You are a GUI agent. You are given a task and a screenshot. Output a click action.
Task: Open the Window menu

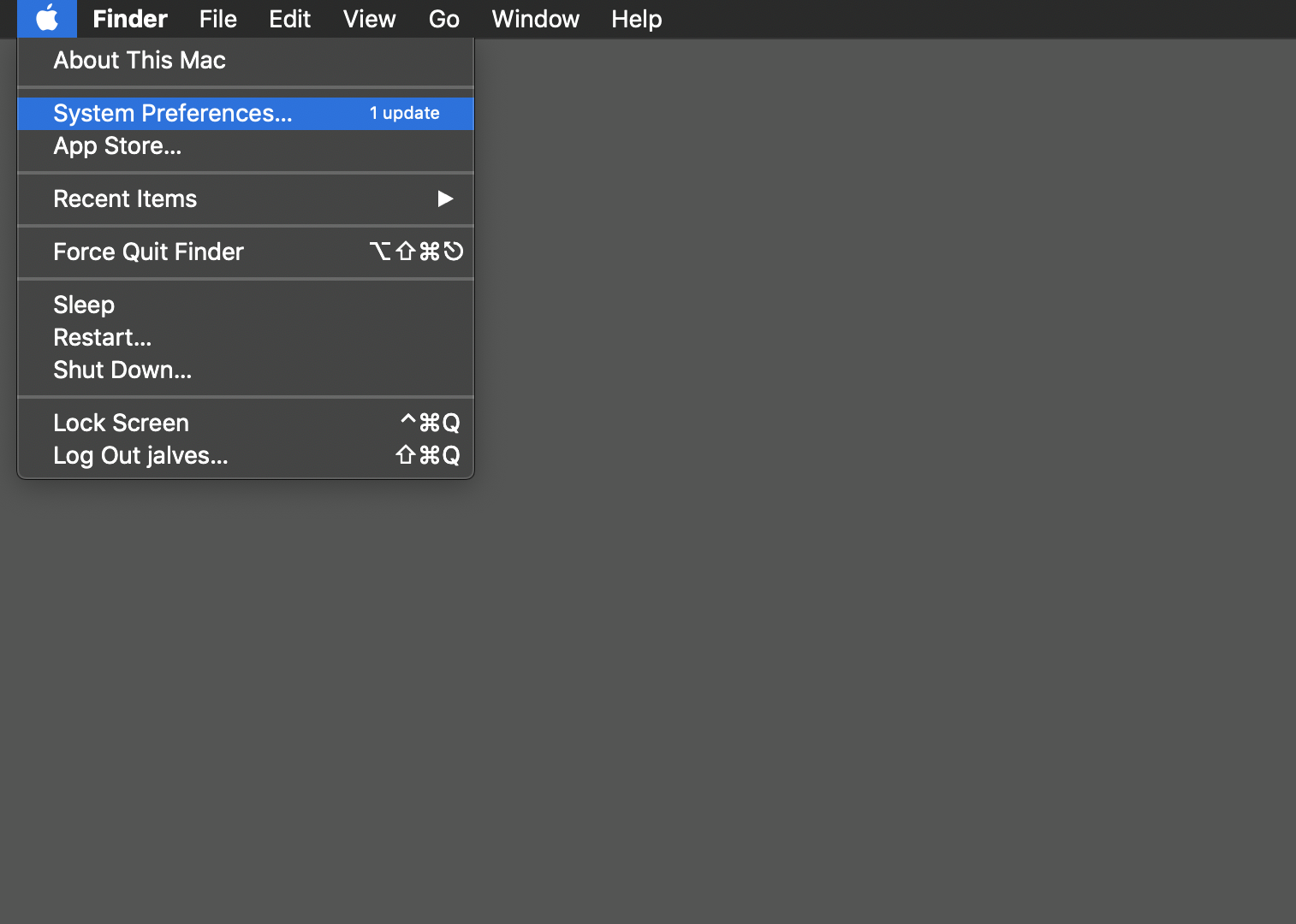(535, 19)
